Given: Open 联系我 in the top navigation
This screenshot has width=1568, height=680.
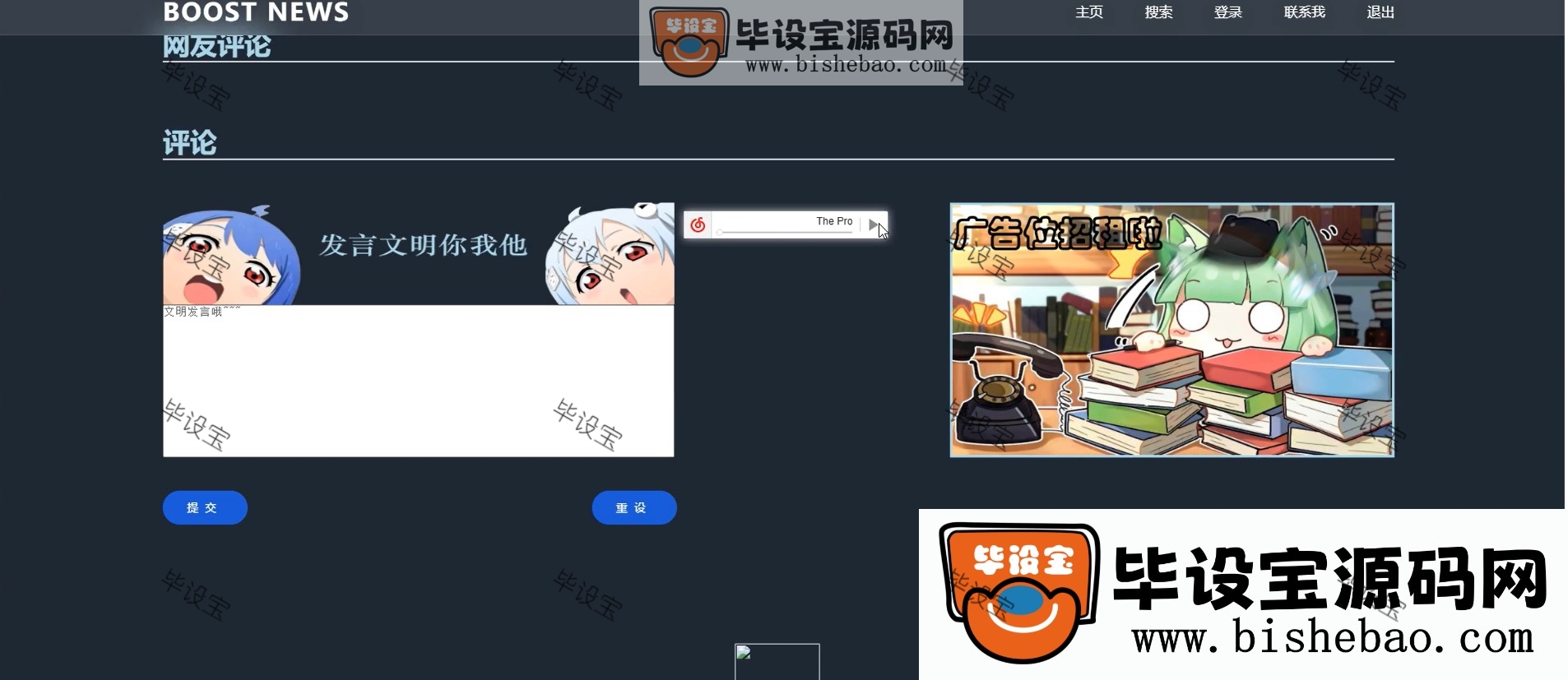Looking at the screenshot, I should (x=1304, y=12).
